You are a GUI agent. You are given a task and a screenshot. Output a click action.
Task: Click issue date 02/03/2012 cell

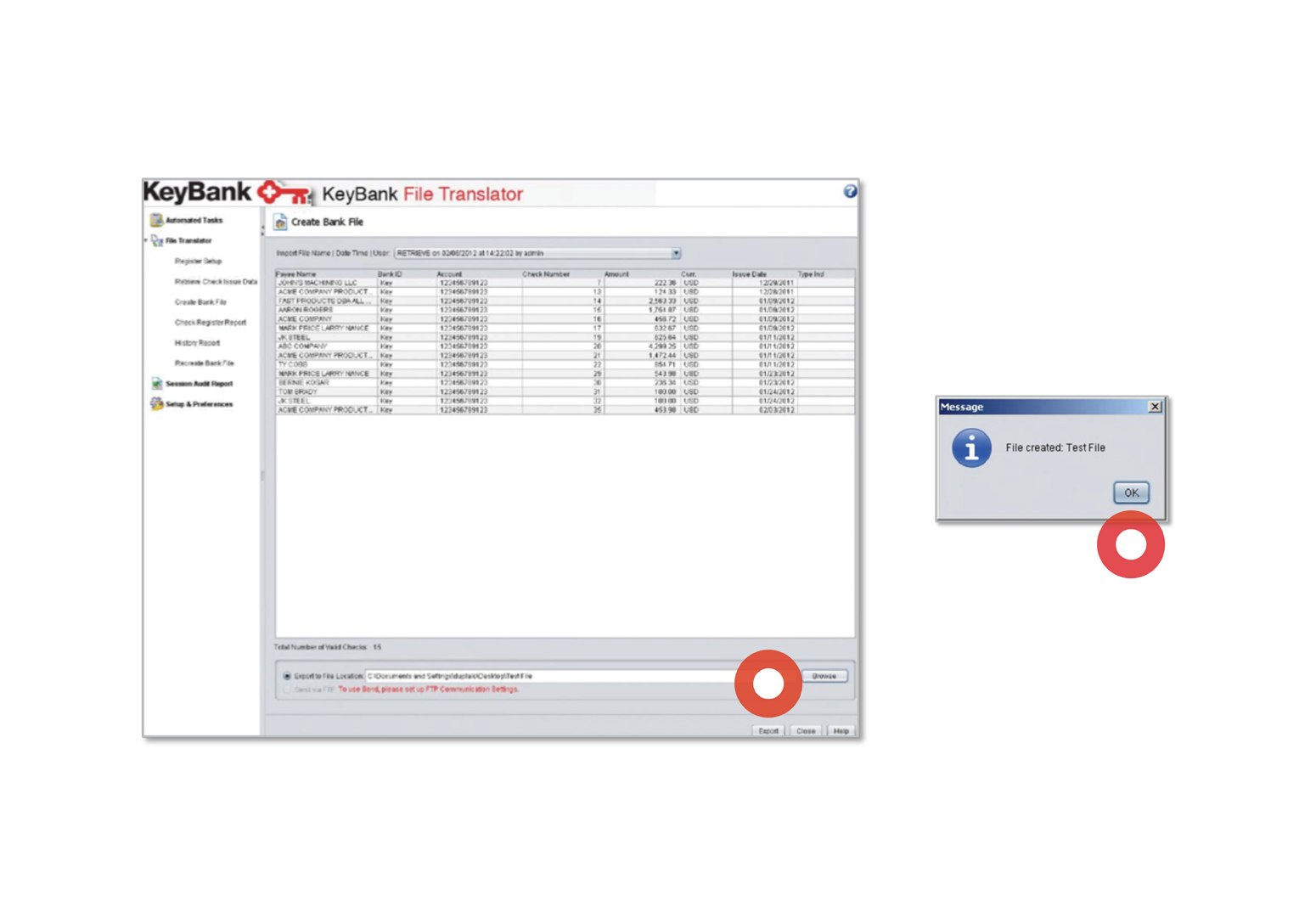[764, 410]
